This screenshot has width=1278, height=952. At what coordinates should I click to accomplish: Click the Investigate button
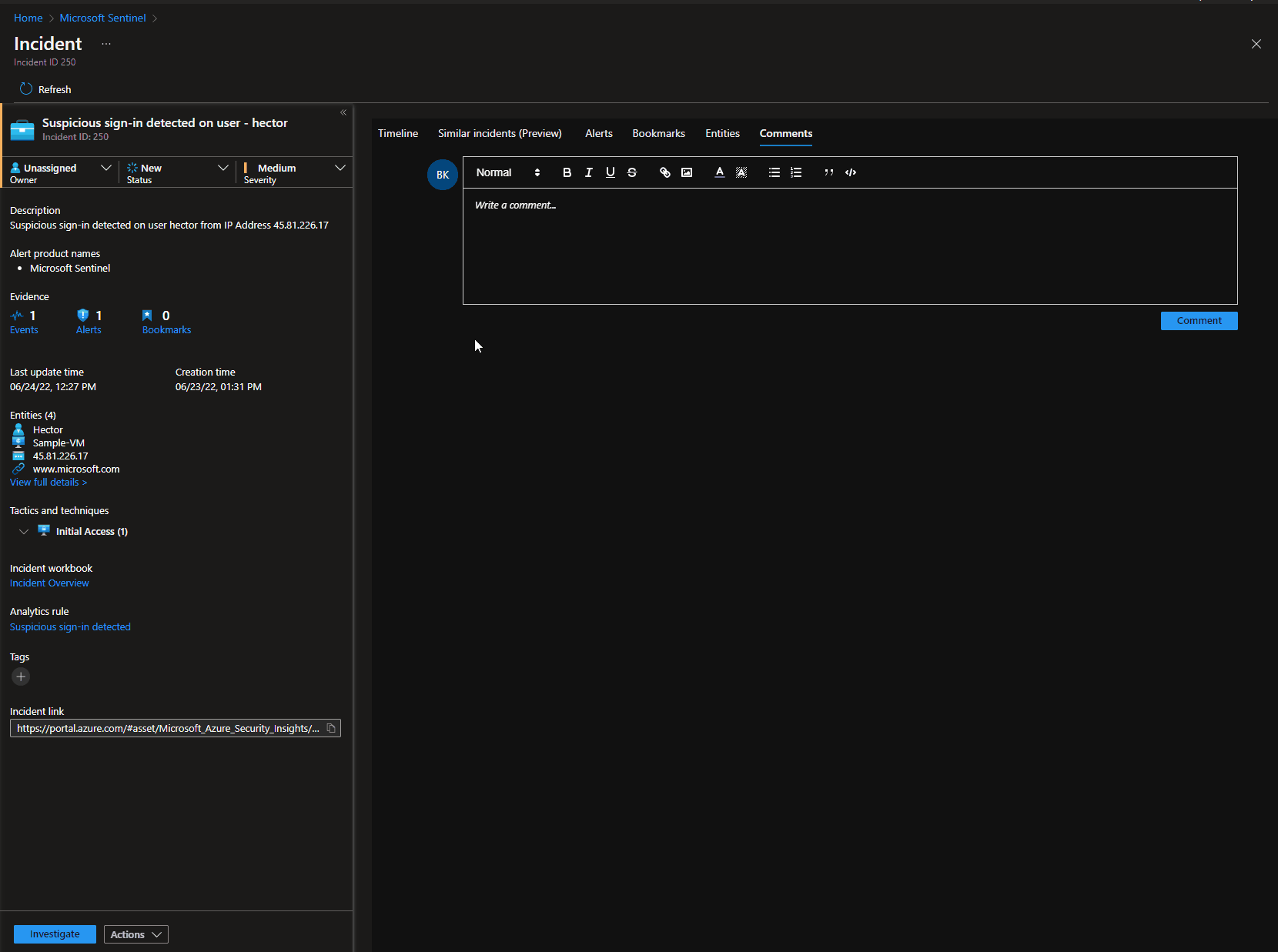pos(55,934)
